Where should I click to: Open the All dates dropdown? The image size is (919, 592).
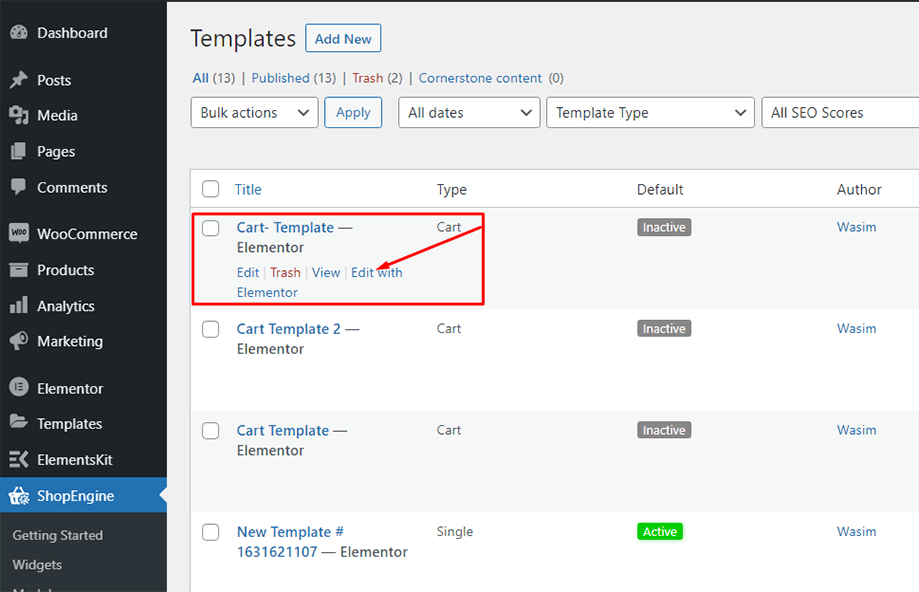[469, 112]
